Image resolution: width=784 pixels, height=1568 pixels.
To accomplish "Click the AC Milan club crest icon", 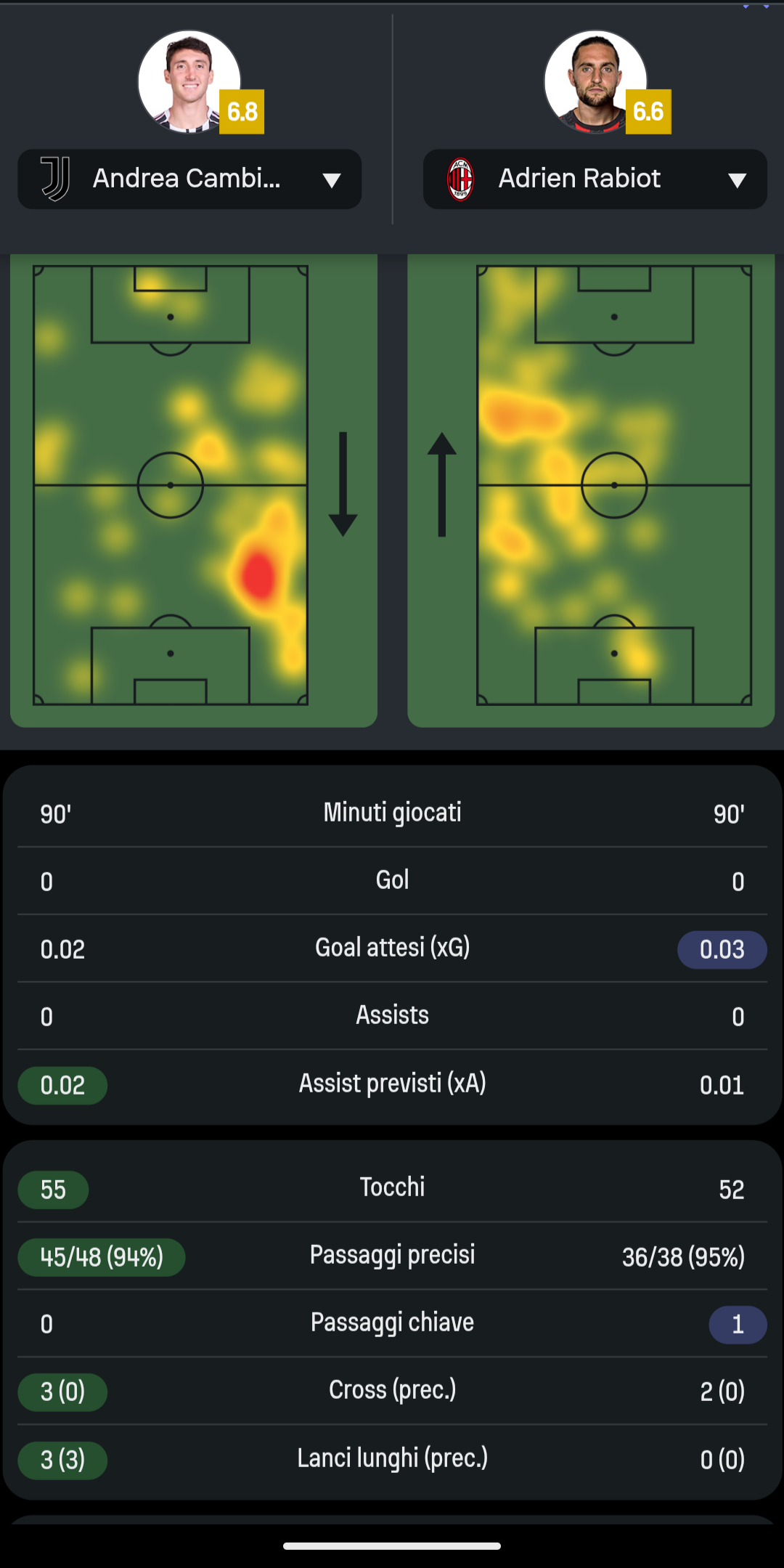I will 460,179.
